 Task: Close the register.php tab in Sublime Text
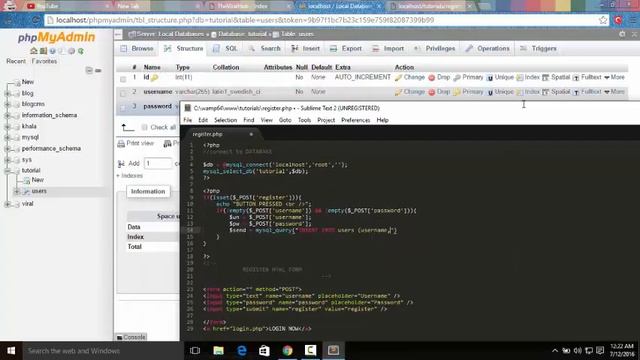pos(251,134)
